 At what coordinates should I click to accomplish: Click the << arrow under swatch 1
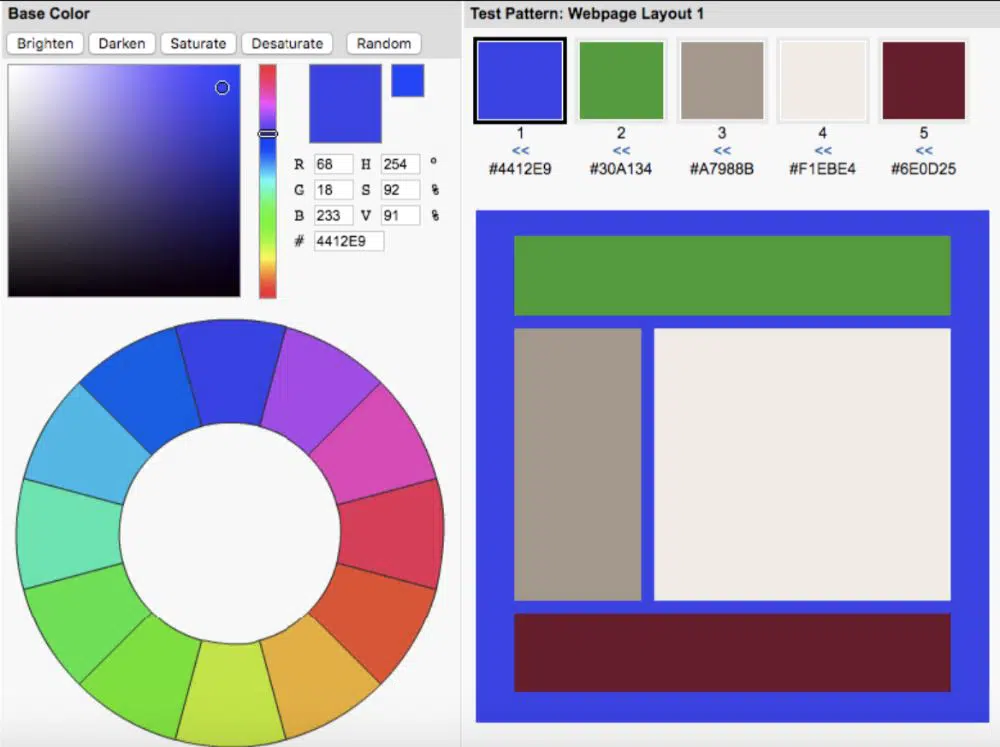pos(520,151)
